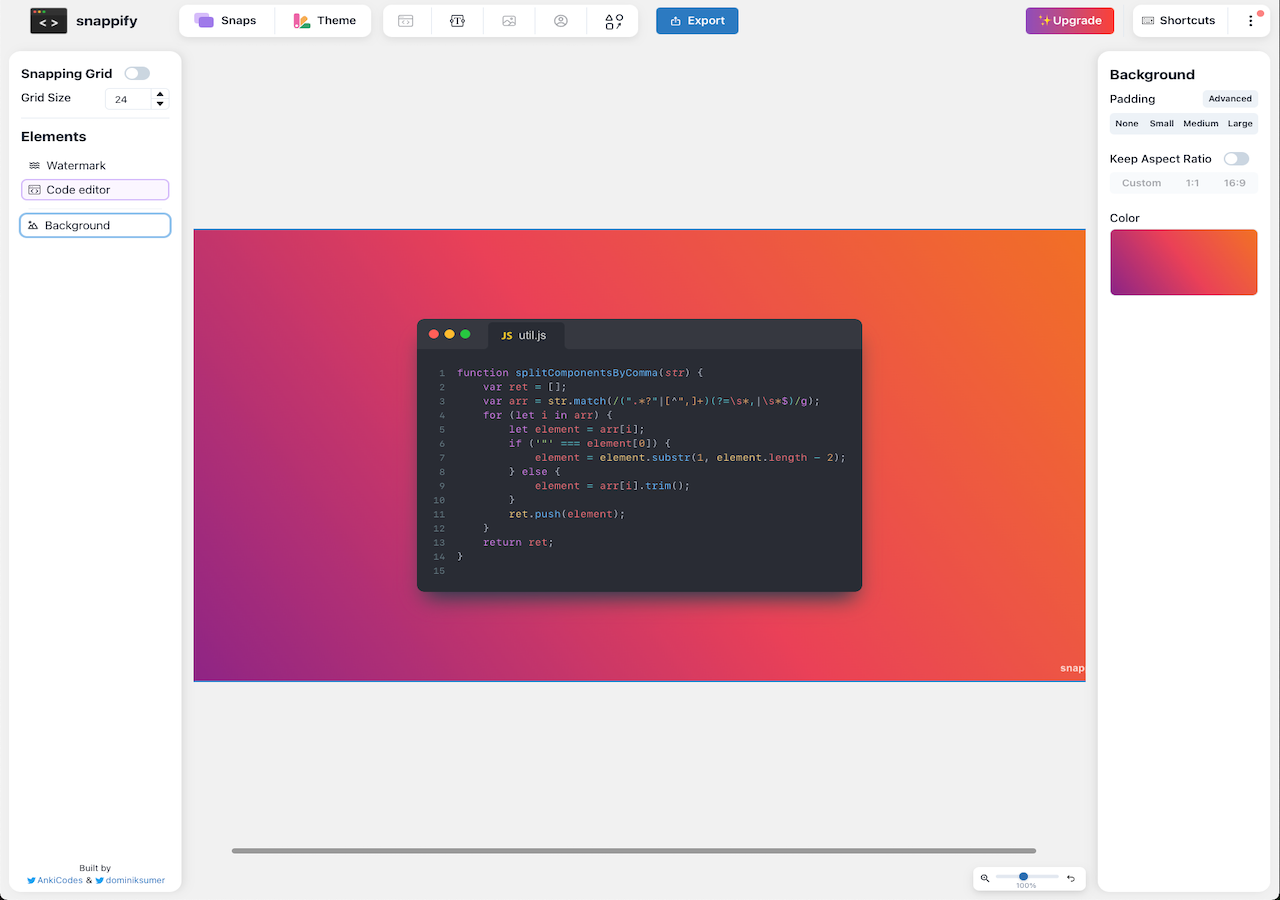Viewport: 1280px width, 900px height.
Task: Select Code editor in Elements list
Action: 95,190
